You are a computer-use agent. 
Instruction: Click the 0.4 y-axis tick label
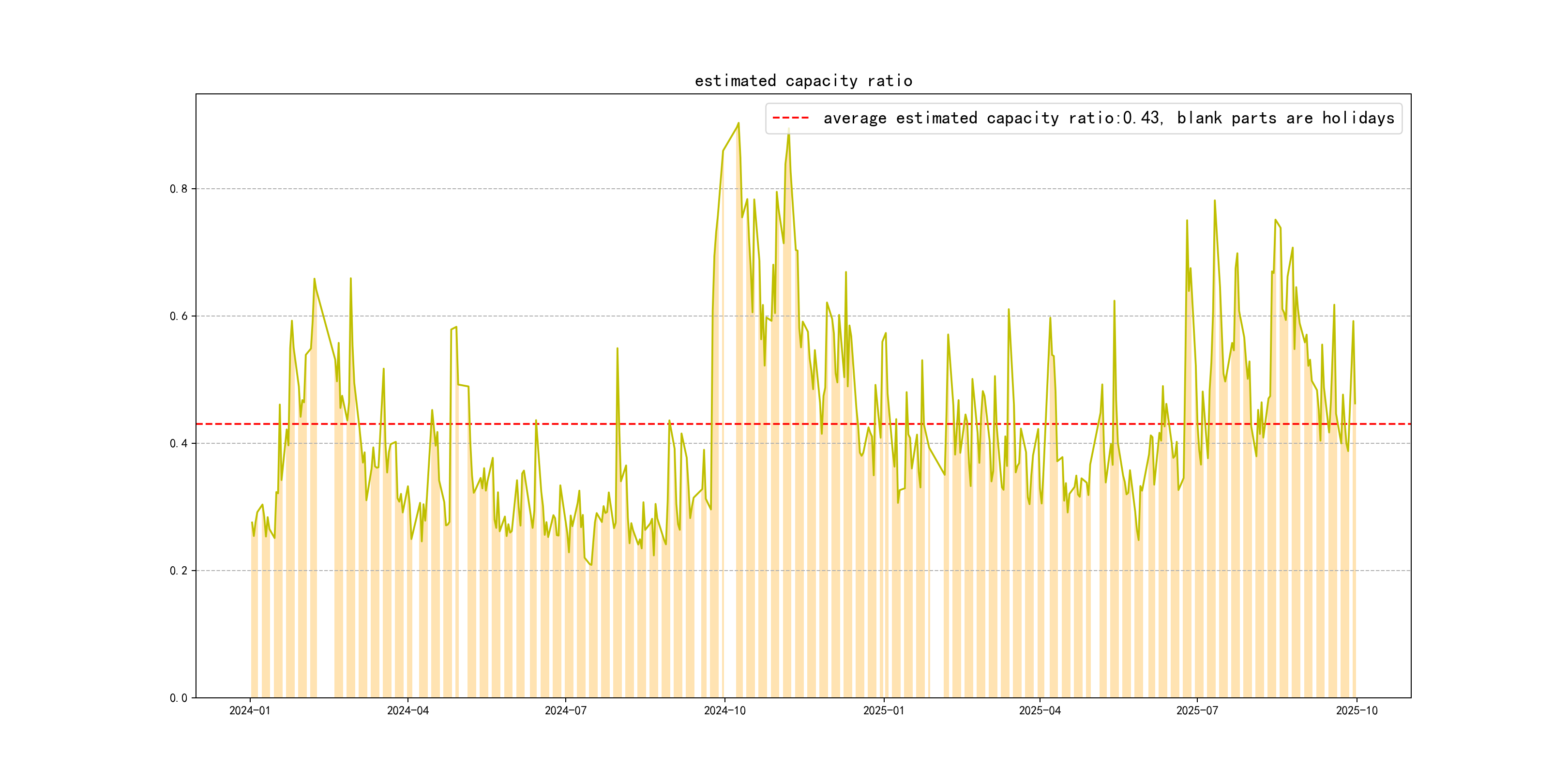pos(179,443)
